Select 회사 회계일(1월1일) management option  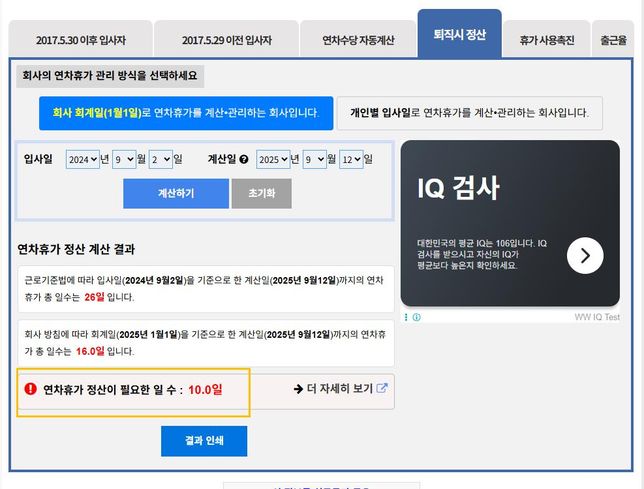[x=185, y=113]
